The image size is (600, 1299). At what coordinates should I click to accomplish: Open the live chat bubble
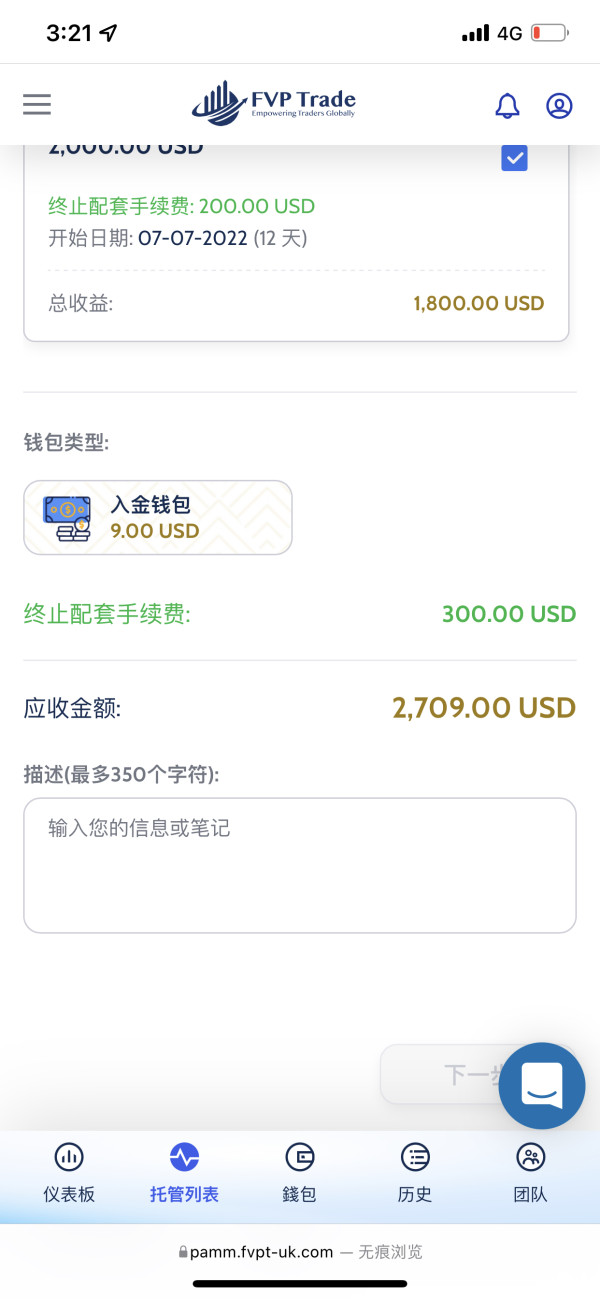point(541,1086)
